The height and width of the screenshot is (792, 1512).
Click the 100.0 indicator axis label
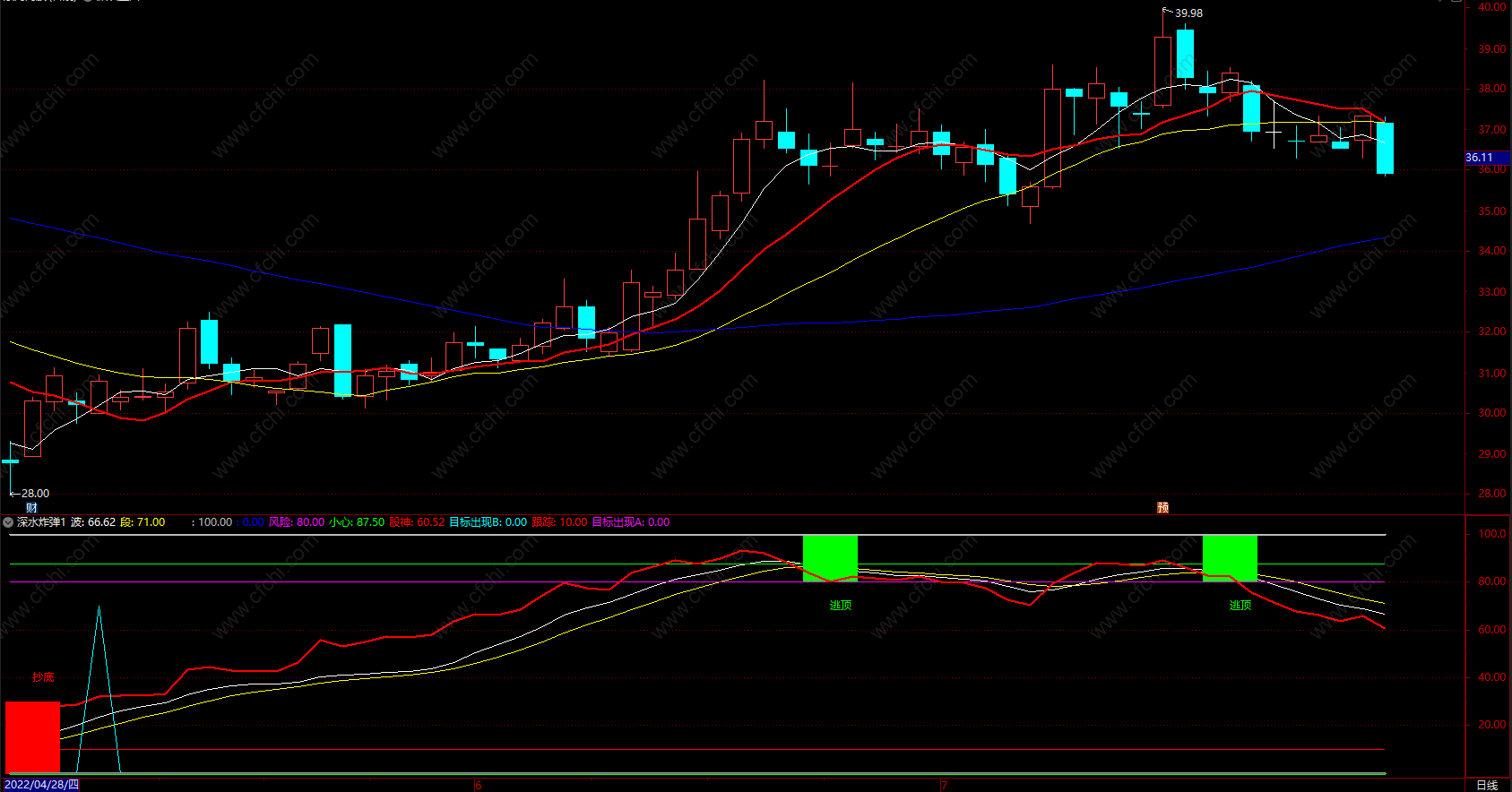tap(1492, 534)
